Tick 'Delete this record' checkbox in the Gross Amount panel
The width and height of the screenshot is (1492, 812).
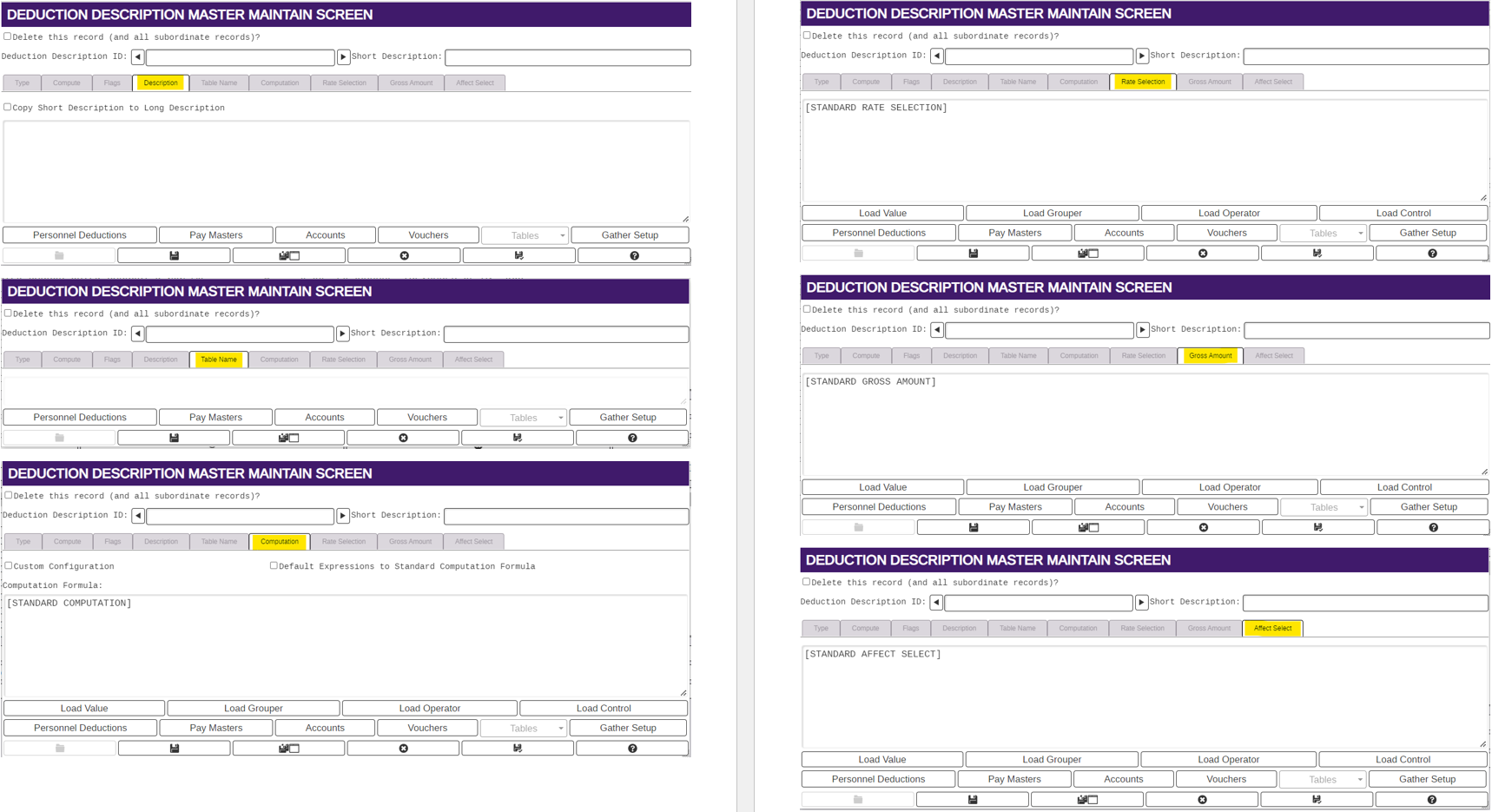(807, 309)
